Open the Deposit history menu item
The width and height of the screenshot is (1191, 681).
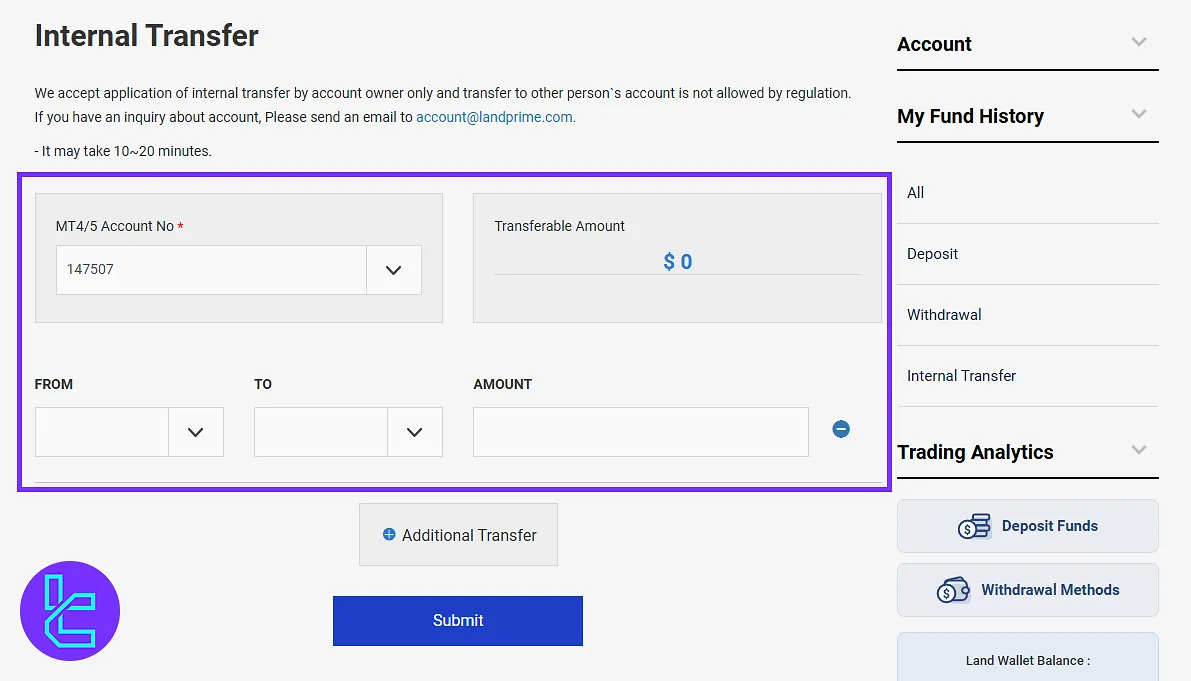[x=933, y=254]
